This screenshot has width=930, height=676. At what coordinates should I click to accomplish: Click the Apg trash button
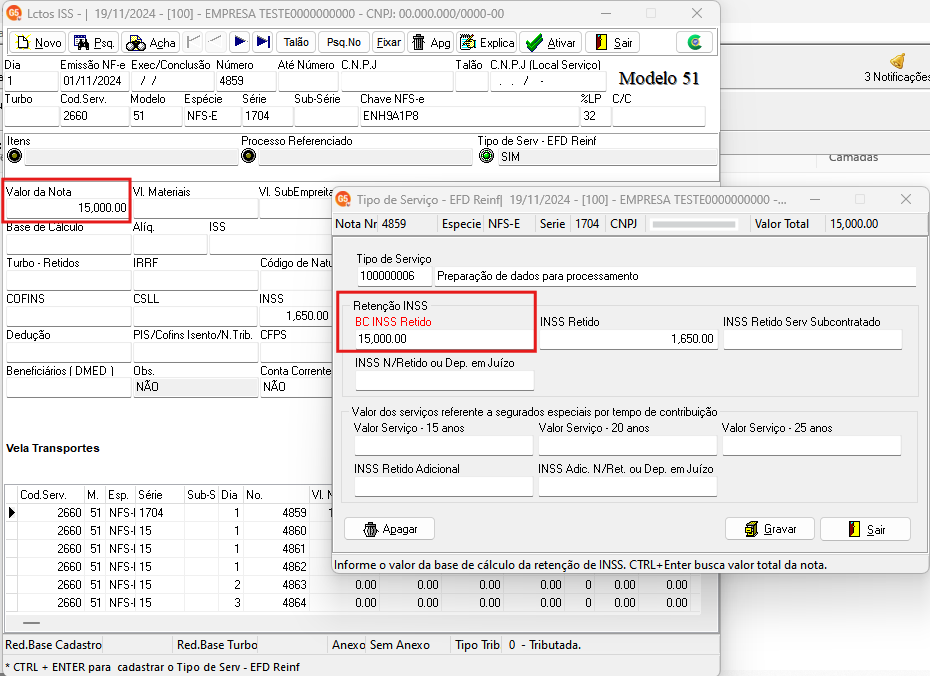(431, 42)
